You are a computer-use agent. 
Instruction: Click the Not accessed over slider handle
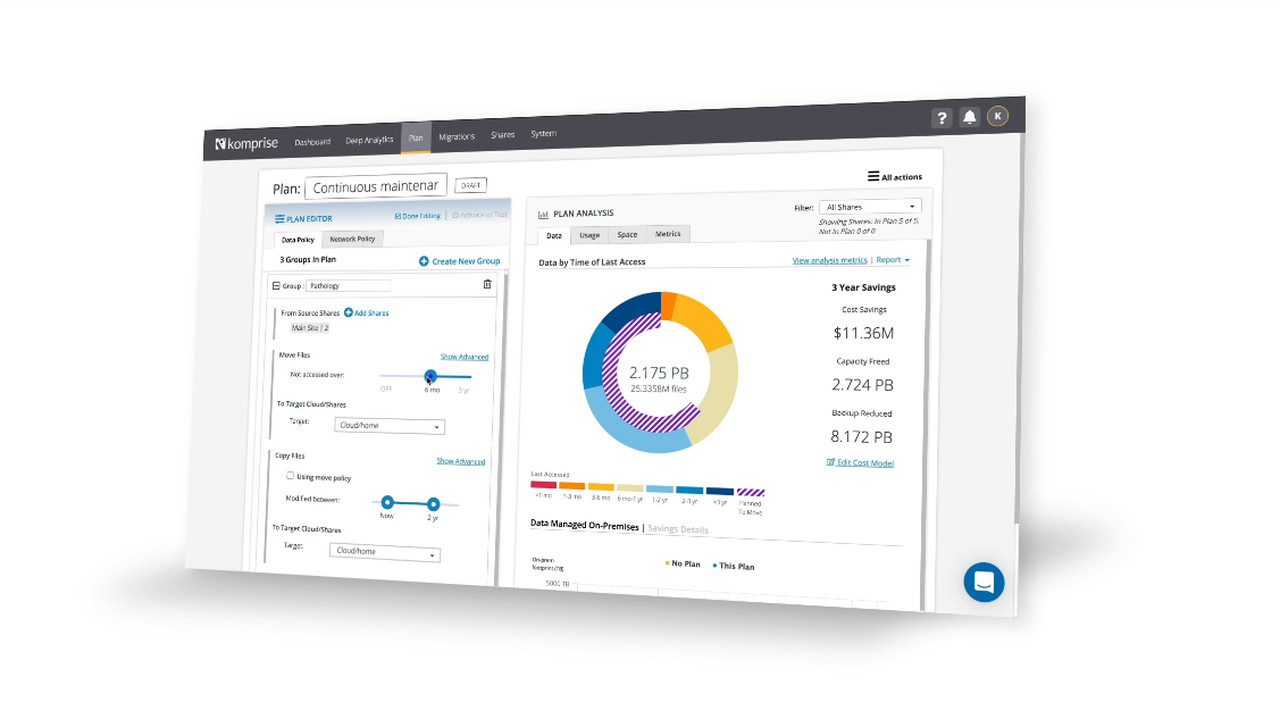click(x=430, y=377)
